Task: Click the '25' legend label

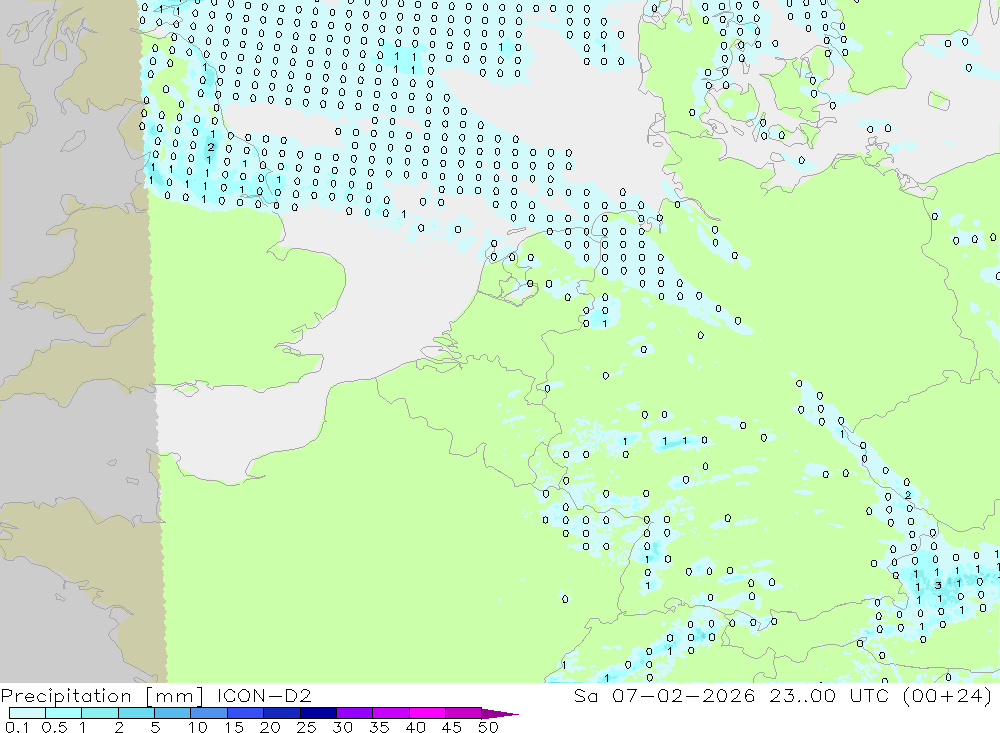Action: click(306, 727)
